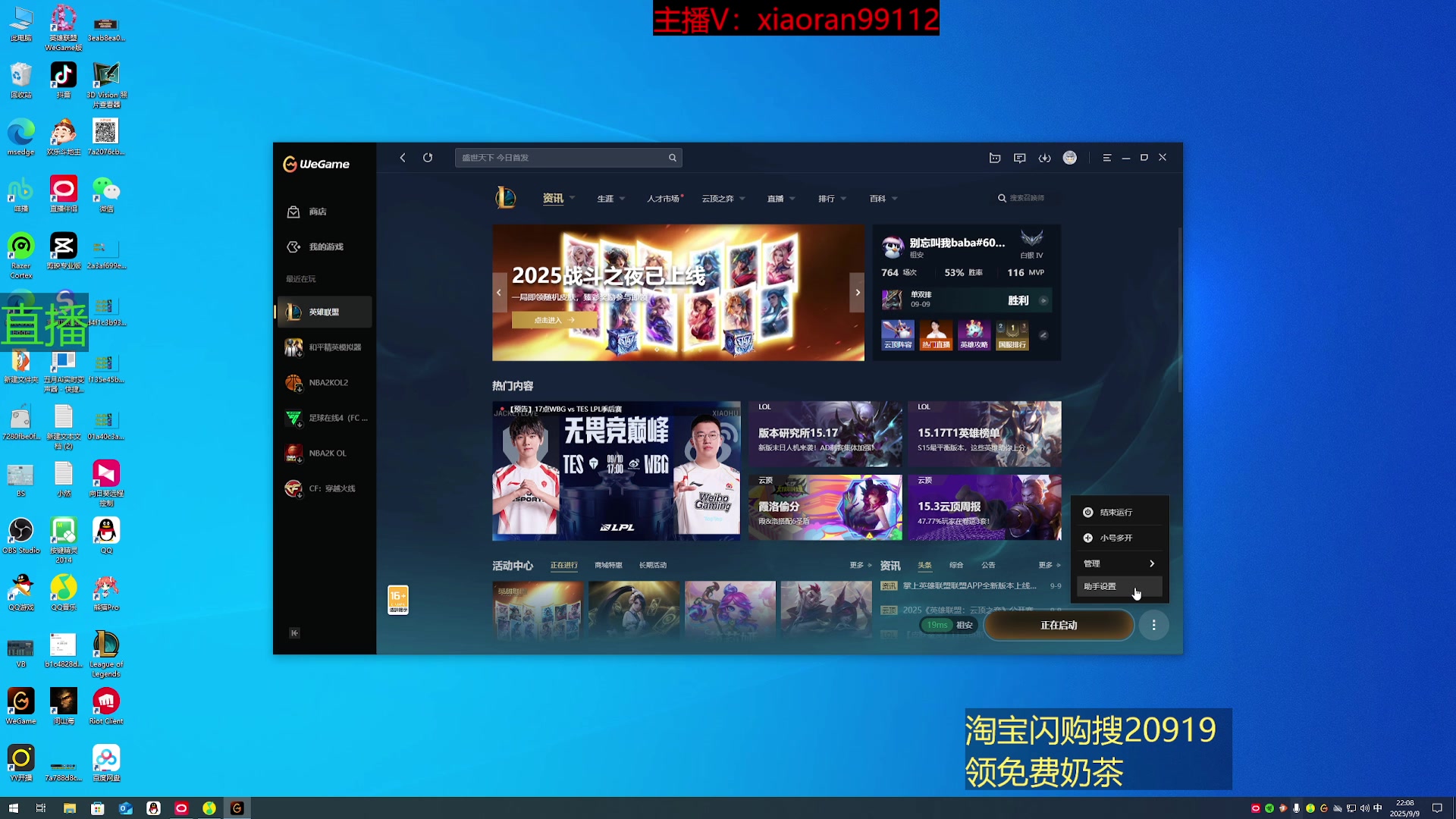Switch to 长期活动 activity tab
Image resolution: width=1456 pixels, height=819 pixels.
[x=652, y=565]
